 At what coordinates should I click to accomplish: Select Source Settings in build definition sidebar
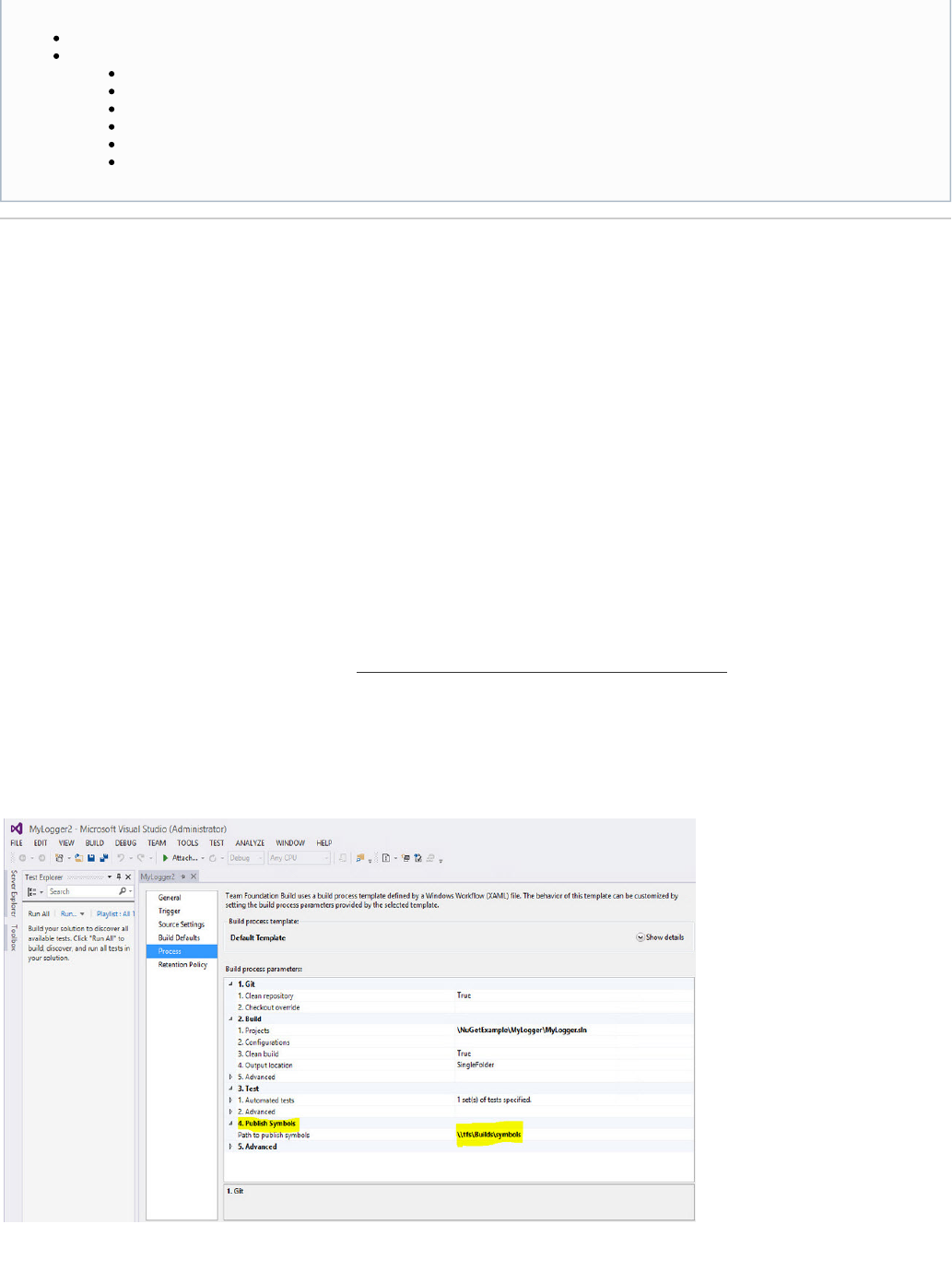click(x=182, y=924)
